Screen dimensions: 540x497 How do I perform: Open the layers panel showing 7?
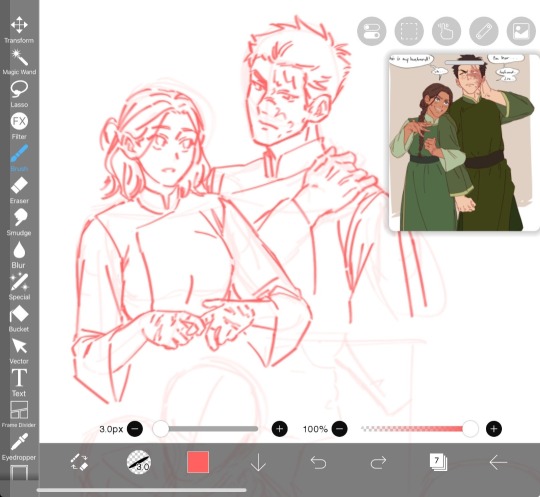(438, 462)
